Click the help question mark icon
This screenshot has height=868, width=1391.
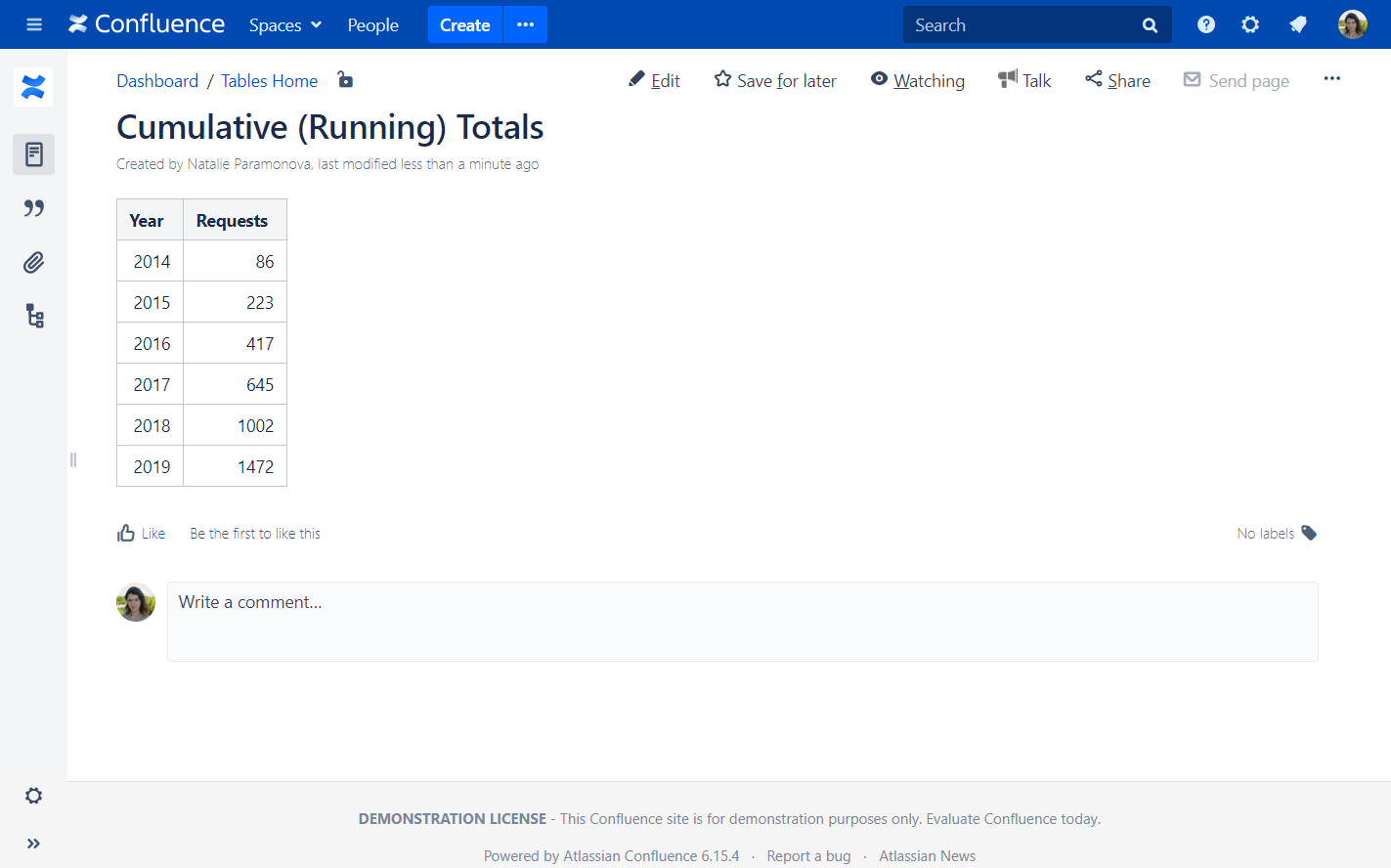click(1205, 24)
